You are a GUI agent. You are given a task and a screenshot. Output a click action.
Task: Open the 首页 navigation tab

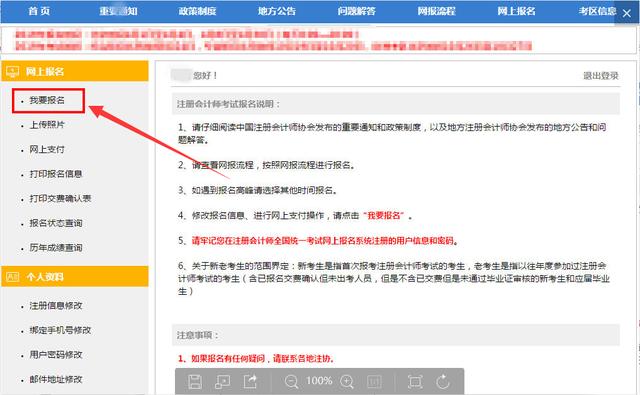39,11
